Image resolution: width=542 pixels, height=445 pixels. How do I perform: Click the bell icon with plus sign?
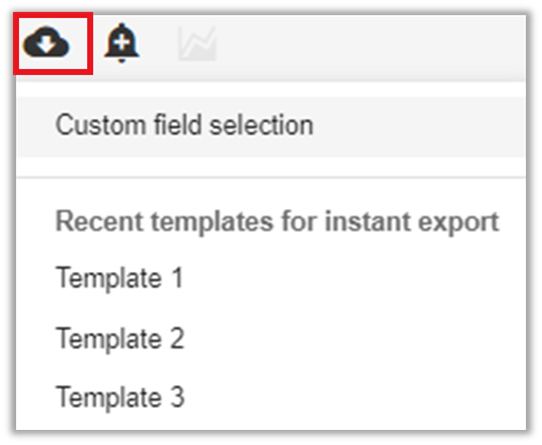[122, 43]
